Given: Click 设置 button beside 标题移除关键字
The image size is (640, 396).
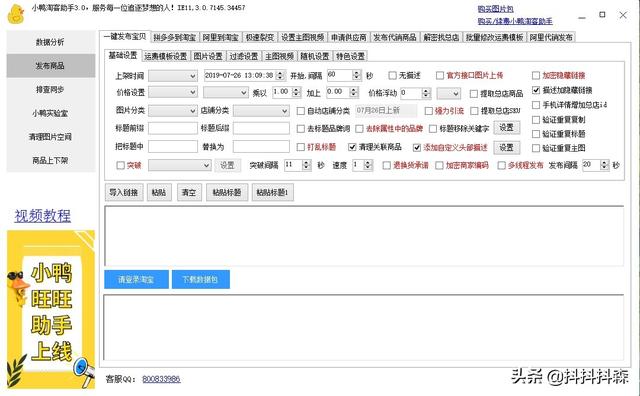Looking at the screenshot, I should click(x=507, y=128).
